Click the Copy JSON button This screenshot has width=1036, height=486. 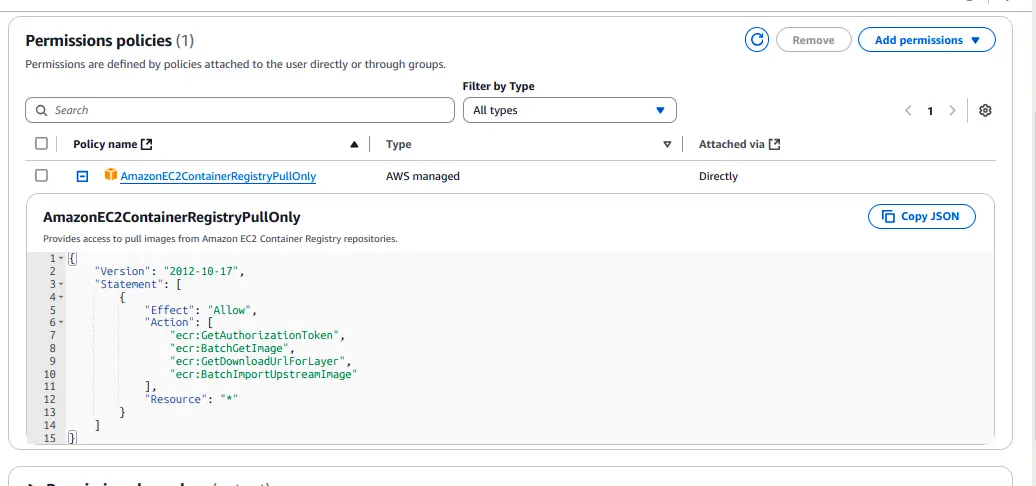pyautogui.click(x=921, y=216)
